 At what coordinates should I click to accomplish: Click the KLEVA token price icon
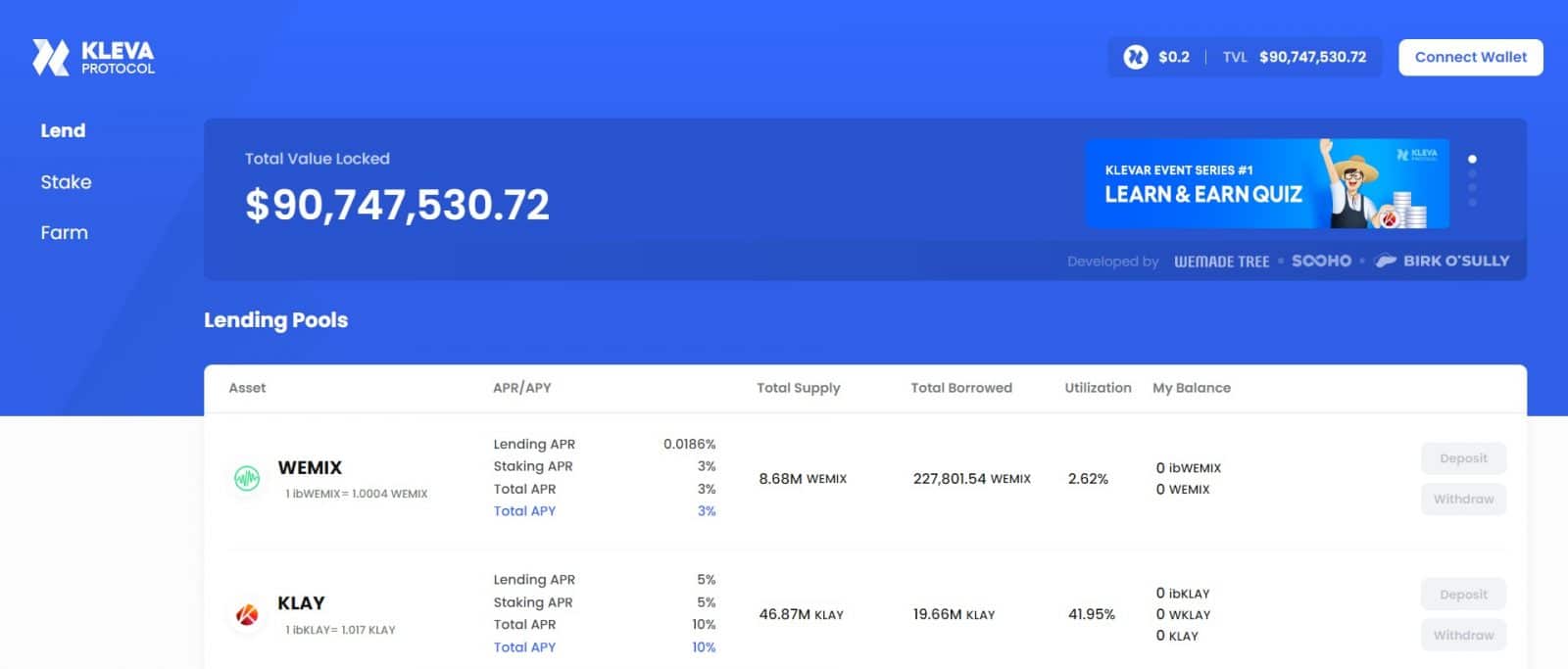point(1135,57)
